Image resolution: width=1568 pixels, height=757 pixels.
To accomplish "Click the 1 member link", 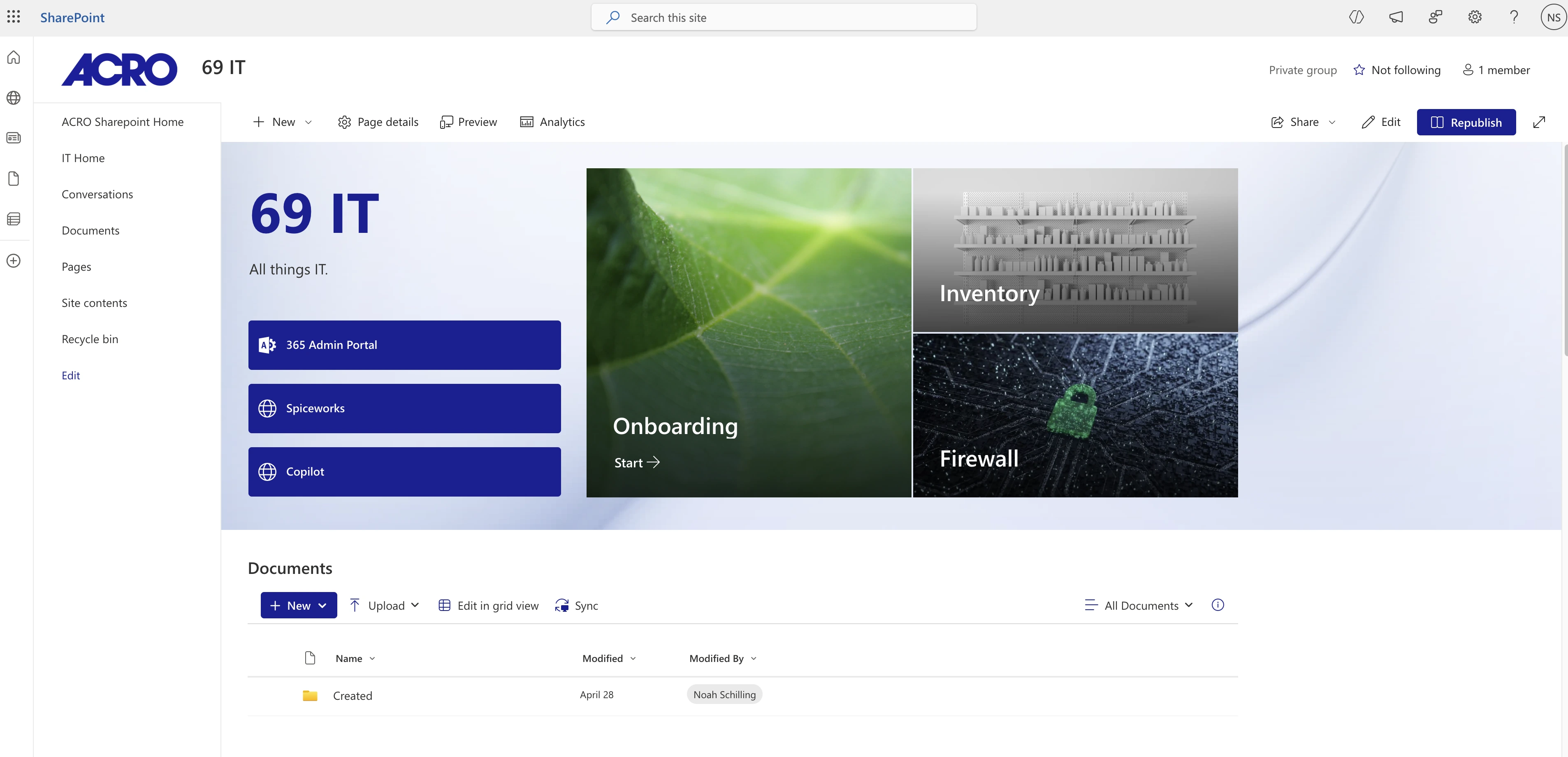I will coord(1496,70).
